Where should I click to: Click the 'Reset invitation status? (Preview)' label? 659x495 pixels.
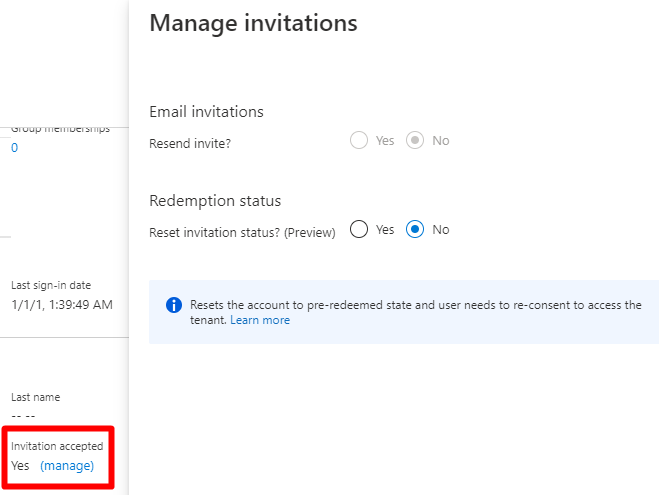(242, 231)
